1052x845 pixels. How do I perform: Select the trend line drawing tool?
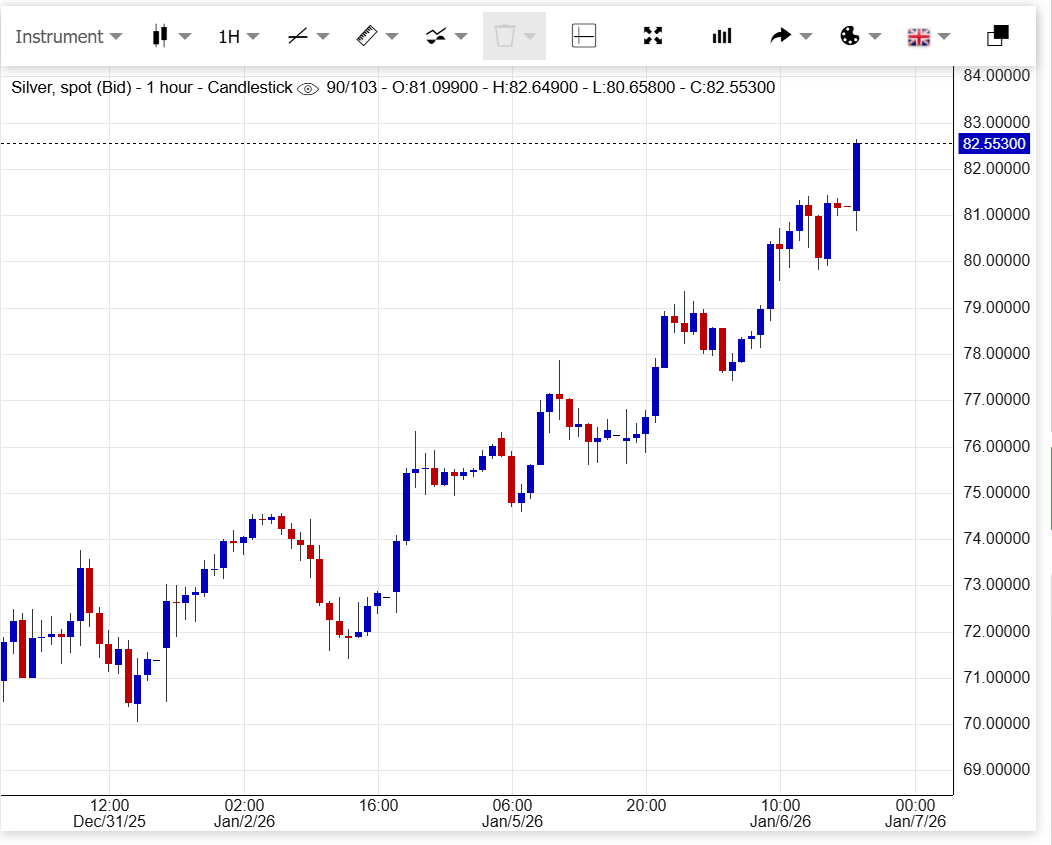pyautogui.click(x=298, y=37)
